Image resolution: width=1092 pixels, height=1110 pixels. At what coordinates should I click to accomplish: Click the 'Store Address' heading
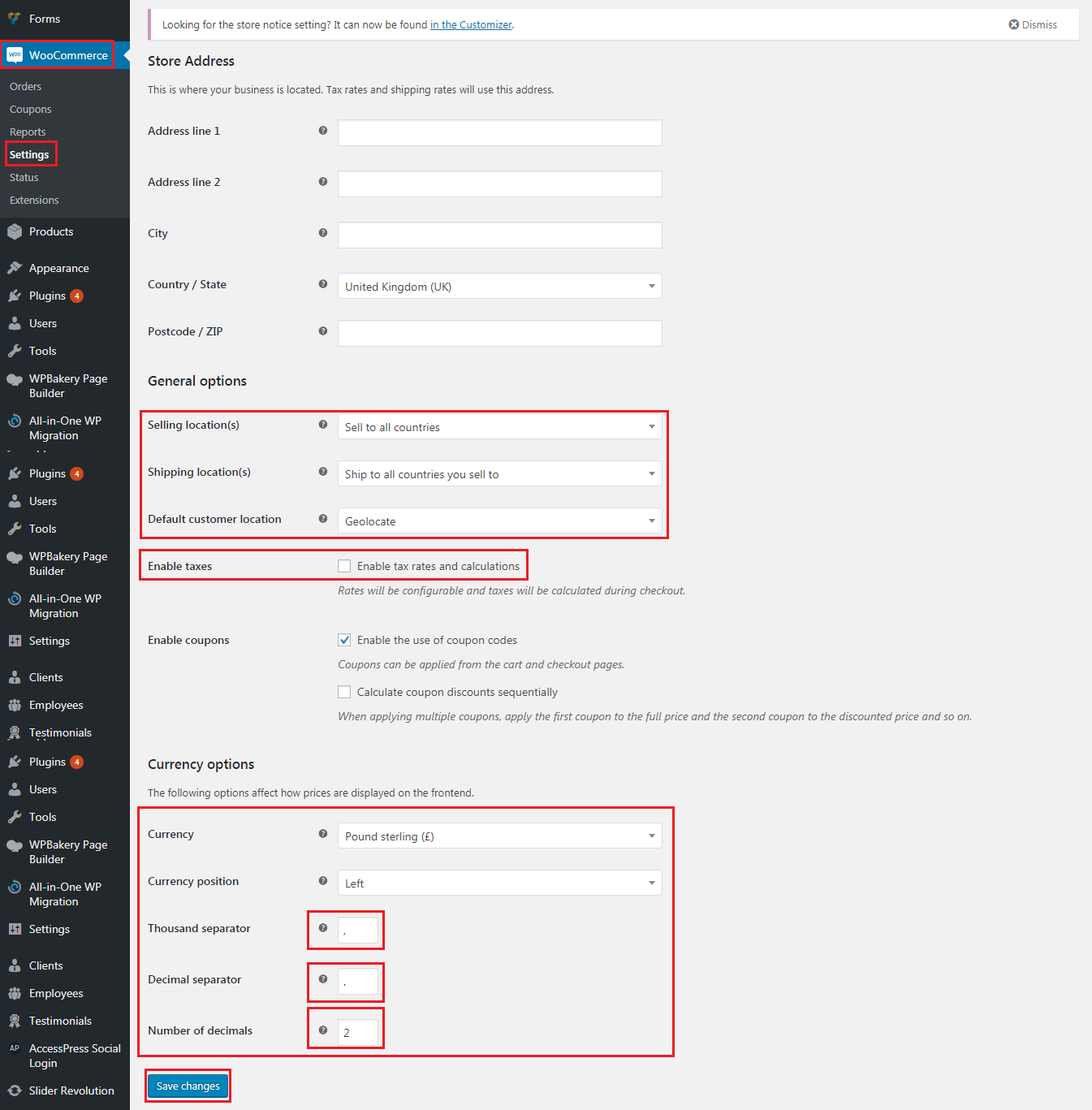(191, 61)
